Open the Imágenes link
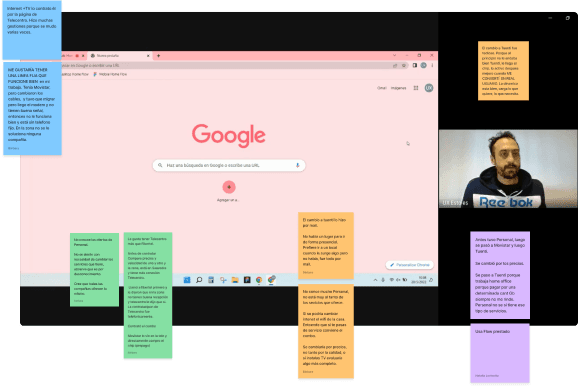Screen dimensions: 578x387 tap(398, 88)
